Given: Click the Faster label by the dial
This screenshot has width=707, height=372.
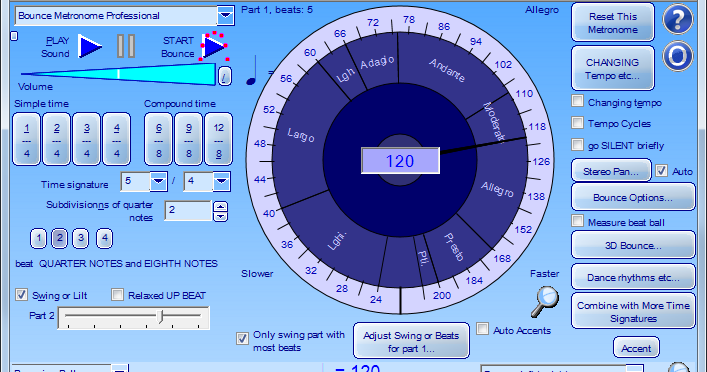Looking at the screenshot, I should [544, 274].
